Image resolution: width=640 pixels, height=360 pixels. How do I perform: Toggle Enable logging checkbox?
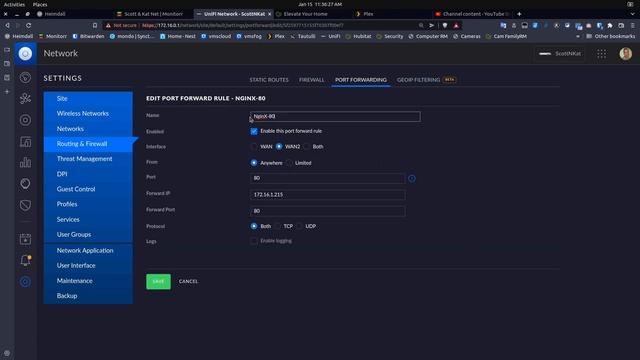pos(254,241)
